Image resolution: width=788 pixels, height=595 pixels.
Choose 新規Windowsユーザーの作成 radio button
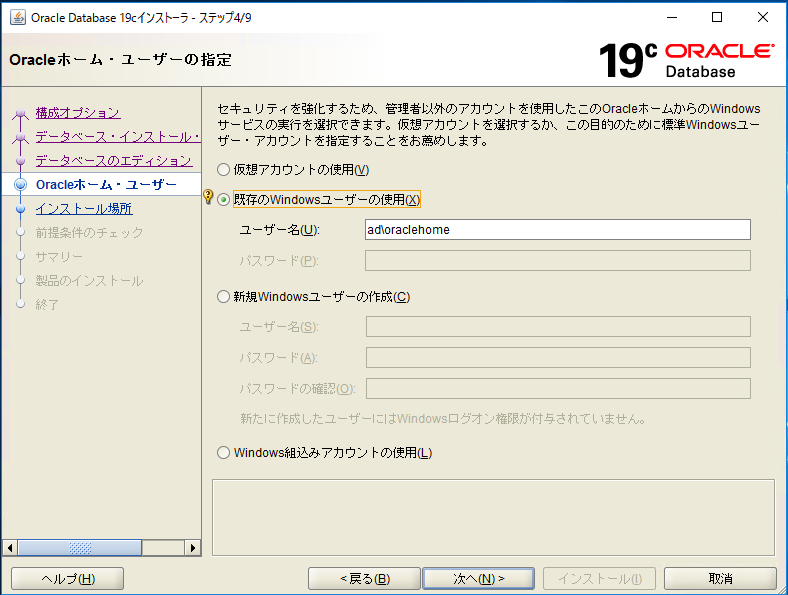point(224,296)
